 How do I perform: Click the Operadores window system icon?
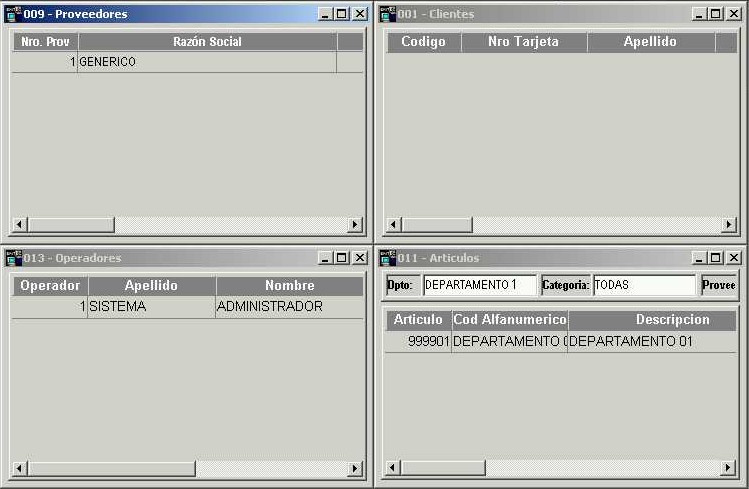click(13, 258)
